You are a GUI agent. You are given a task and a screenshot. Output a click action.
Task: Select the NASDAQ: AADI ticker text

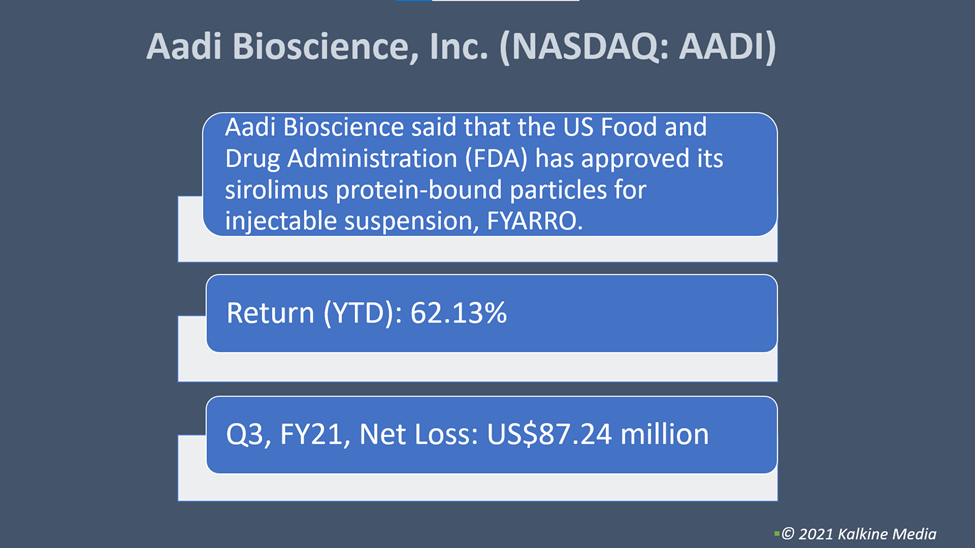coord(637,47)
